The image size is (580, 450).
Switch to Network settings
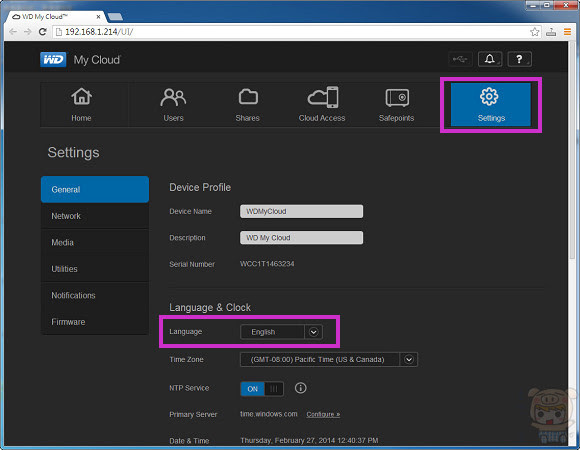click(95, 216)
